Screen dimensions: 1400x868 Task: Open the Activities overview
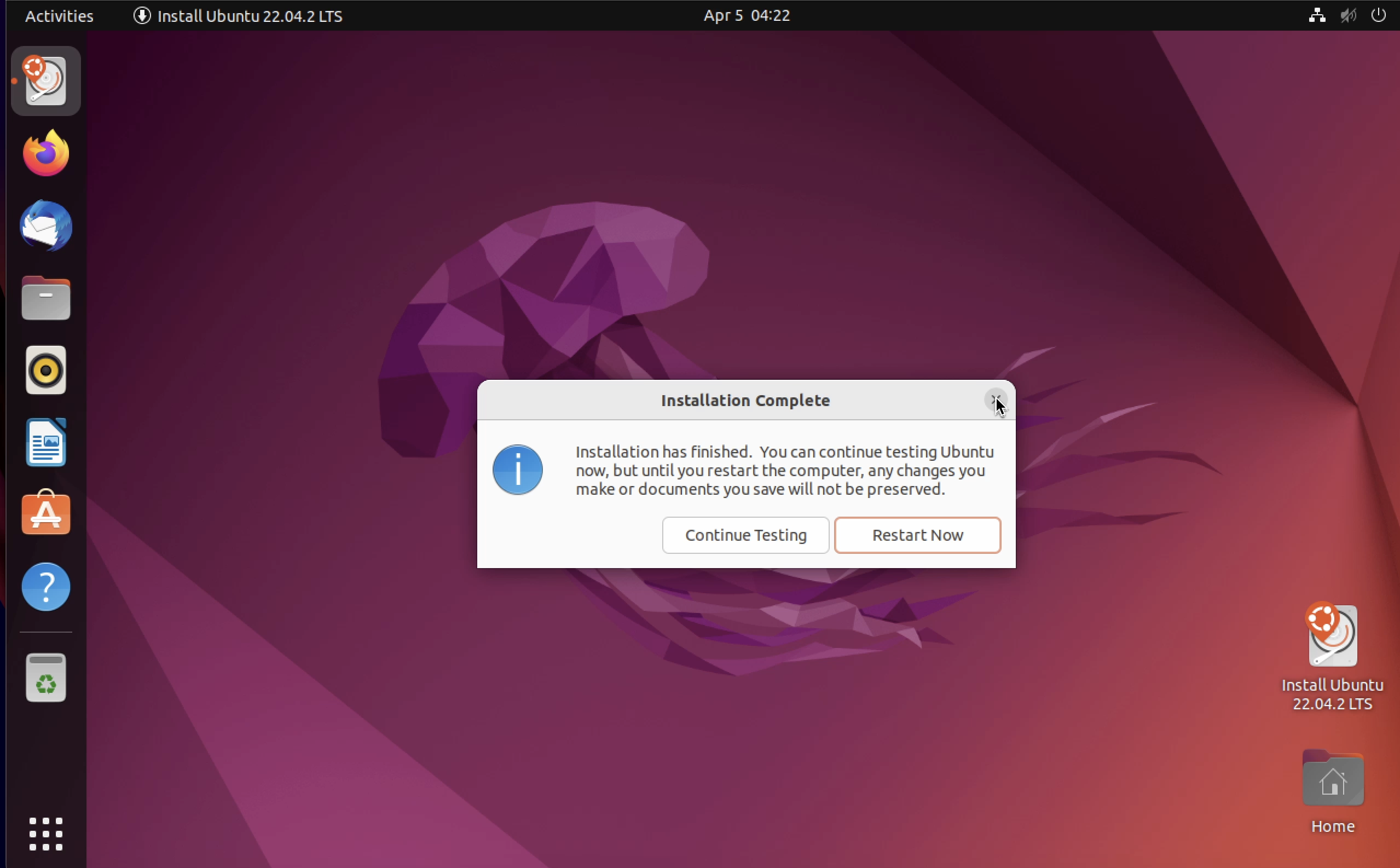(59, 15)
